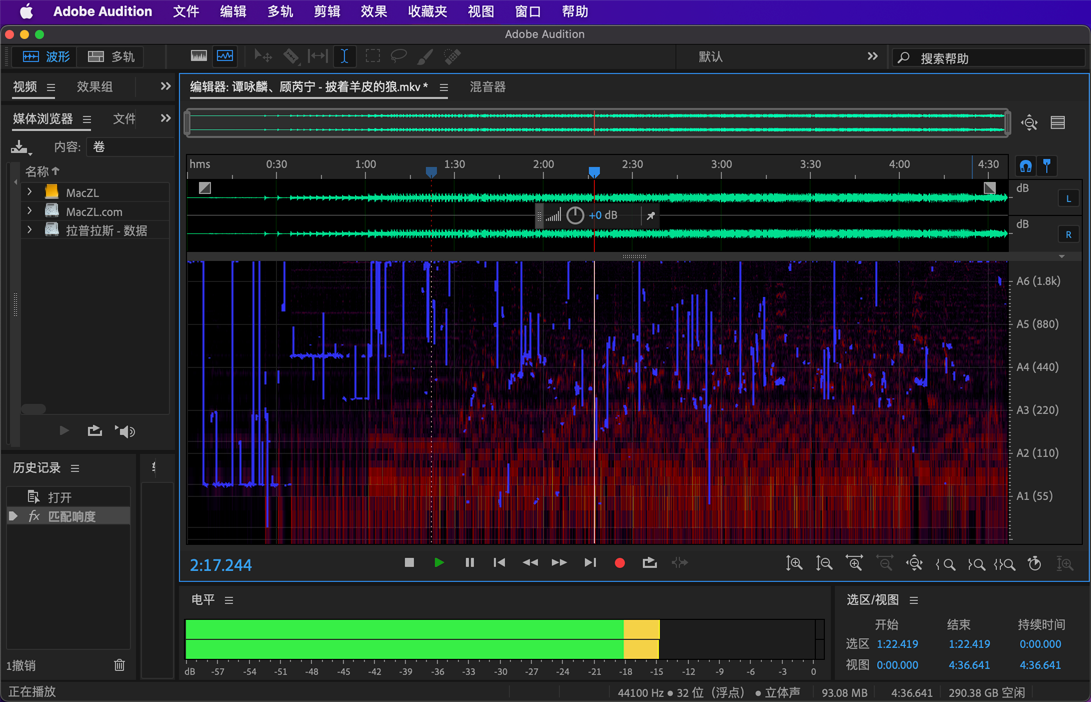The image size is (1091, 702).
Task: Switch to 多轨 multitrack view
Action: pos(112,57)
